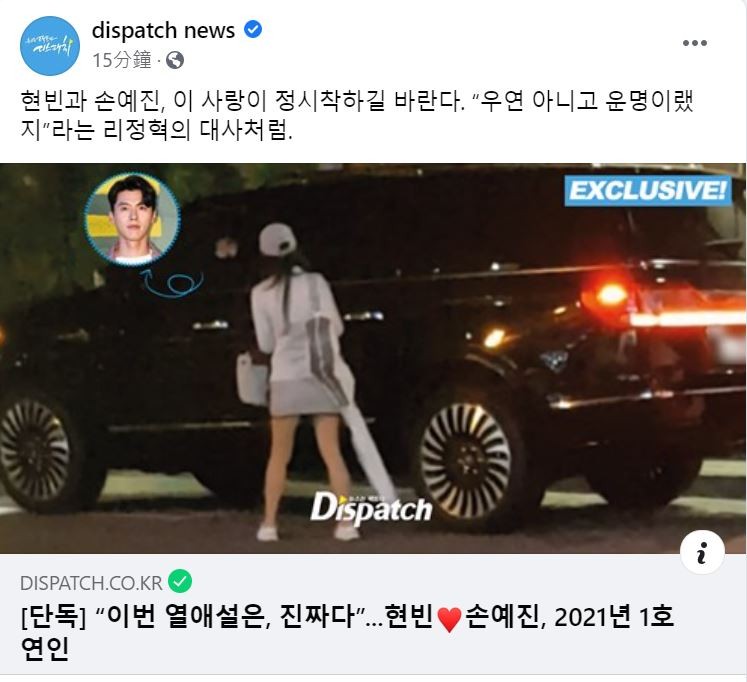Click the globe public audience icon
Viewport: 747px width, 682px height.
click(x=175, y=60)
